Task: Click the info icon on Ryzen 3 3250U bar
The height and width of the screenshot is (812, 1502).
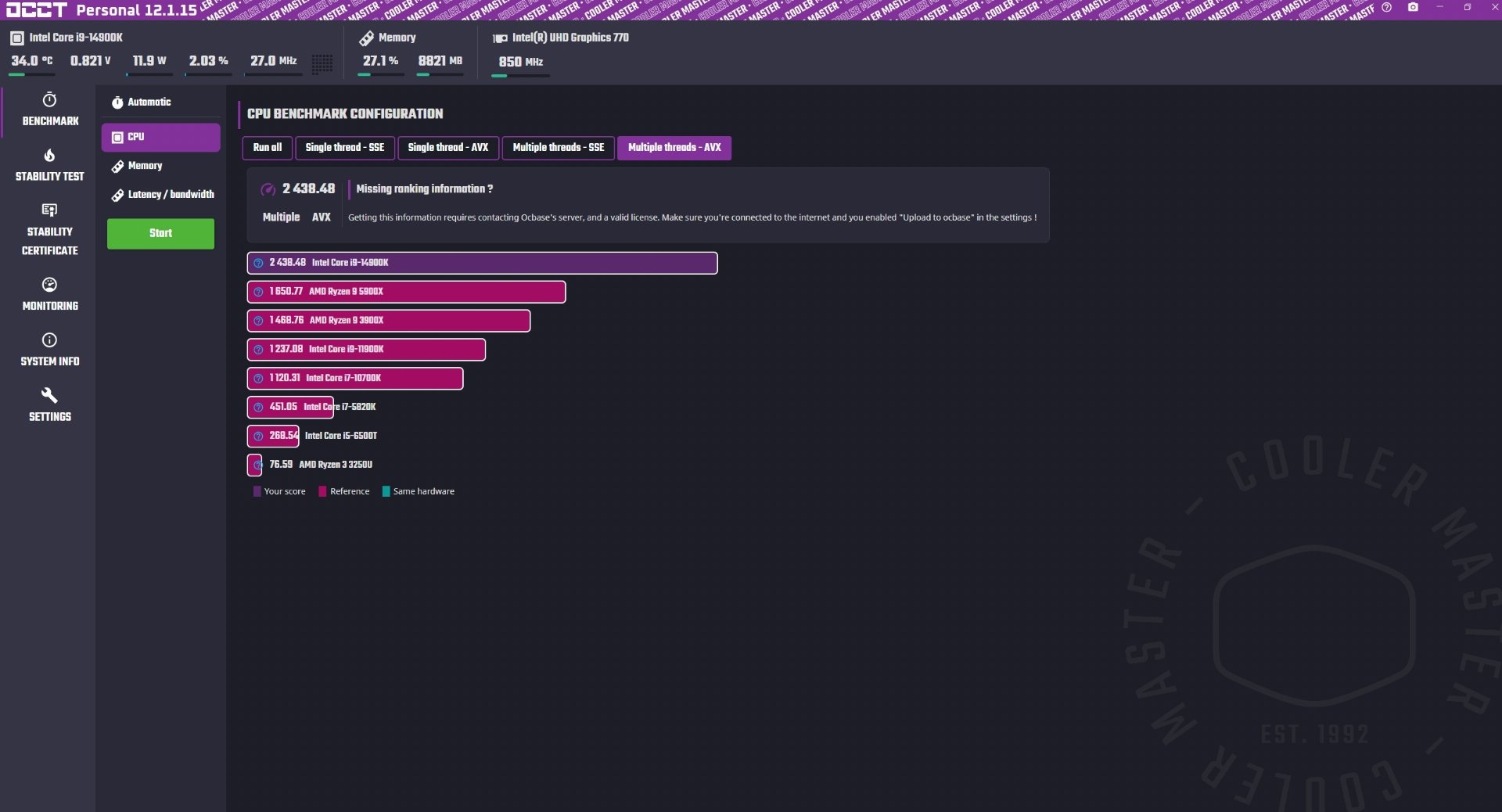Action: coord(257,465)
